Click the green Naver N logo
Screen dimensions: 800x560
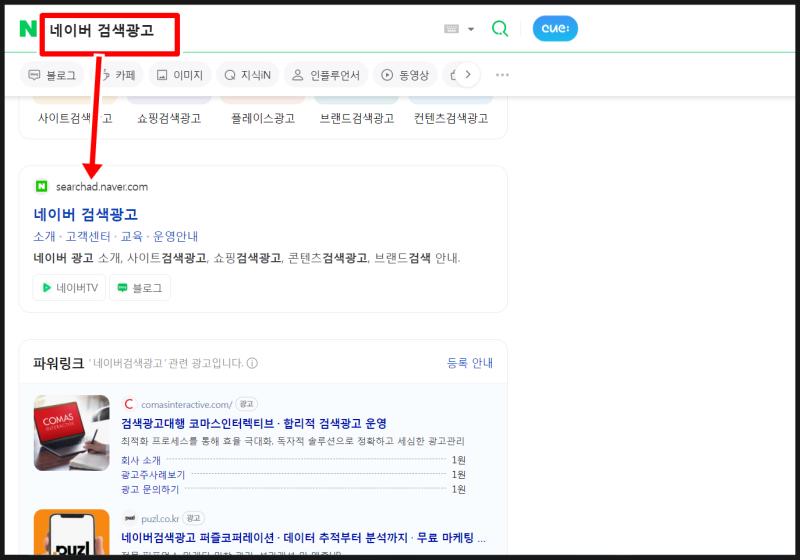pyautogui.click(x=28, y=29)
